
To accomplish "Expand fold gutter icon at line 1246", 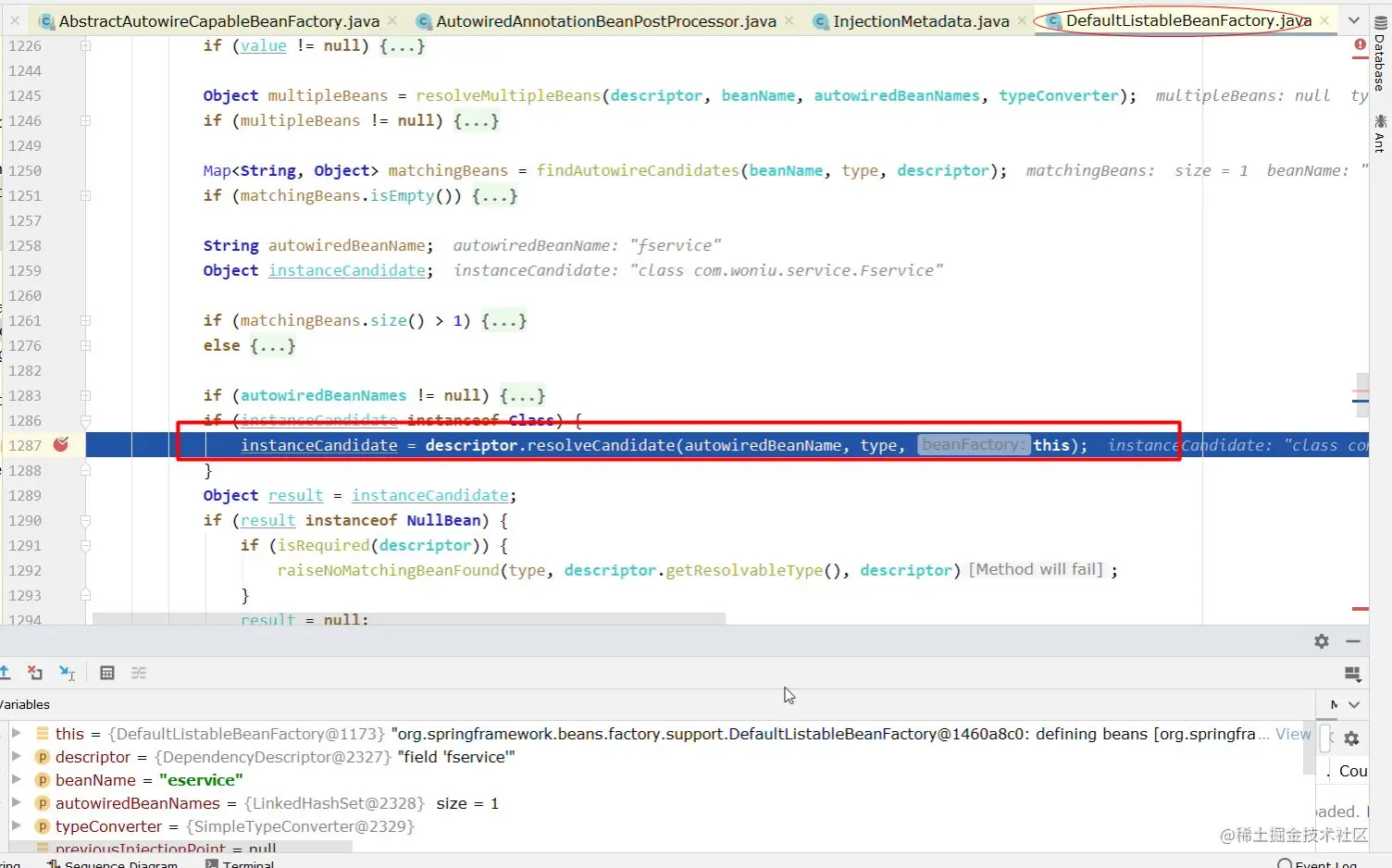I will click(85, 120).
